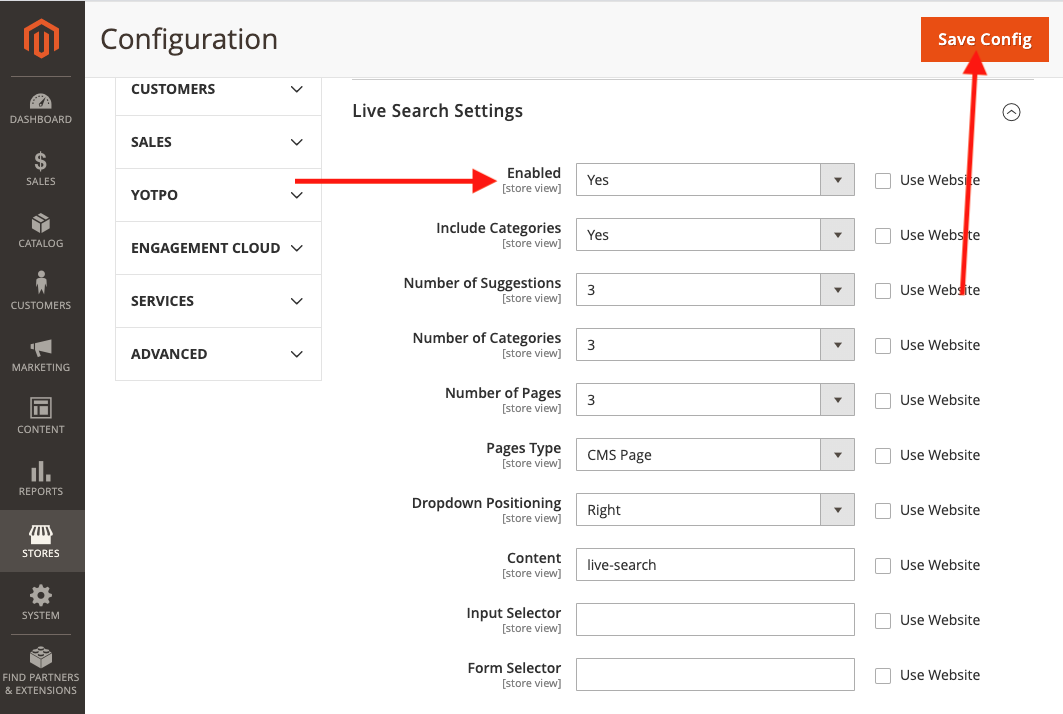Screen dimensions: 1063x714
Task: Open the System gear menu
Action: click(41, 602)
